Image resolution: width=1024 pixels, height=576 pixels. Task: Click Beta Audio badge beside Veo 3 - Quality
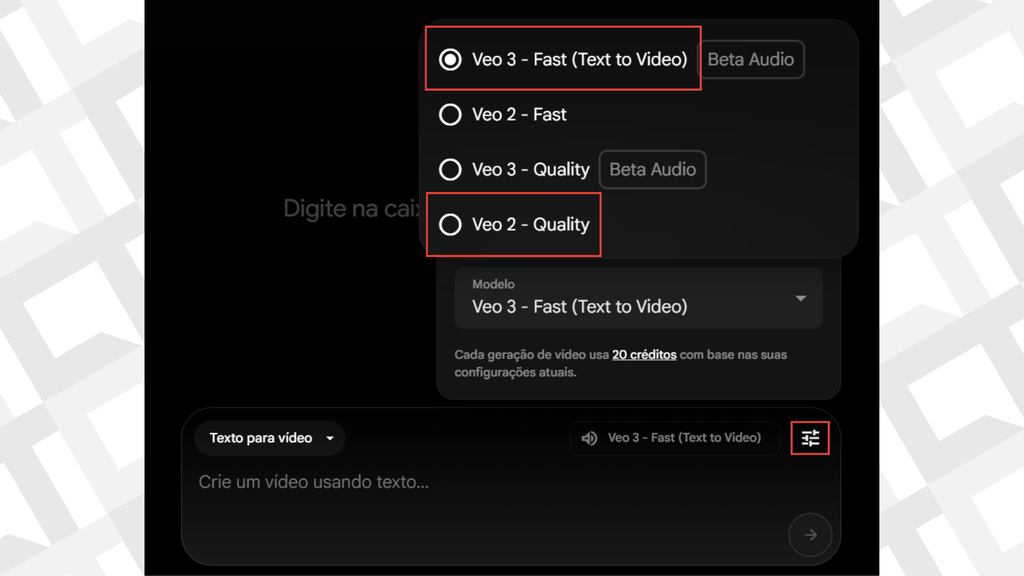click(x=652, y=169)
